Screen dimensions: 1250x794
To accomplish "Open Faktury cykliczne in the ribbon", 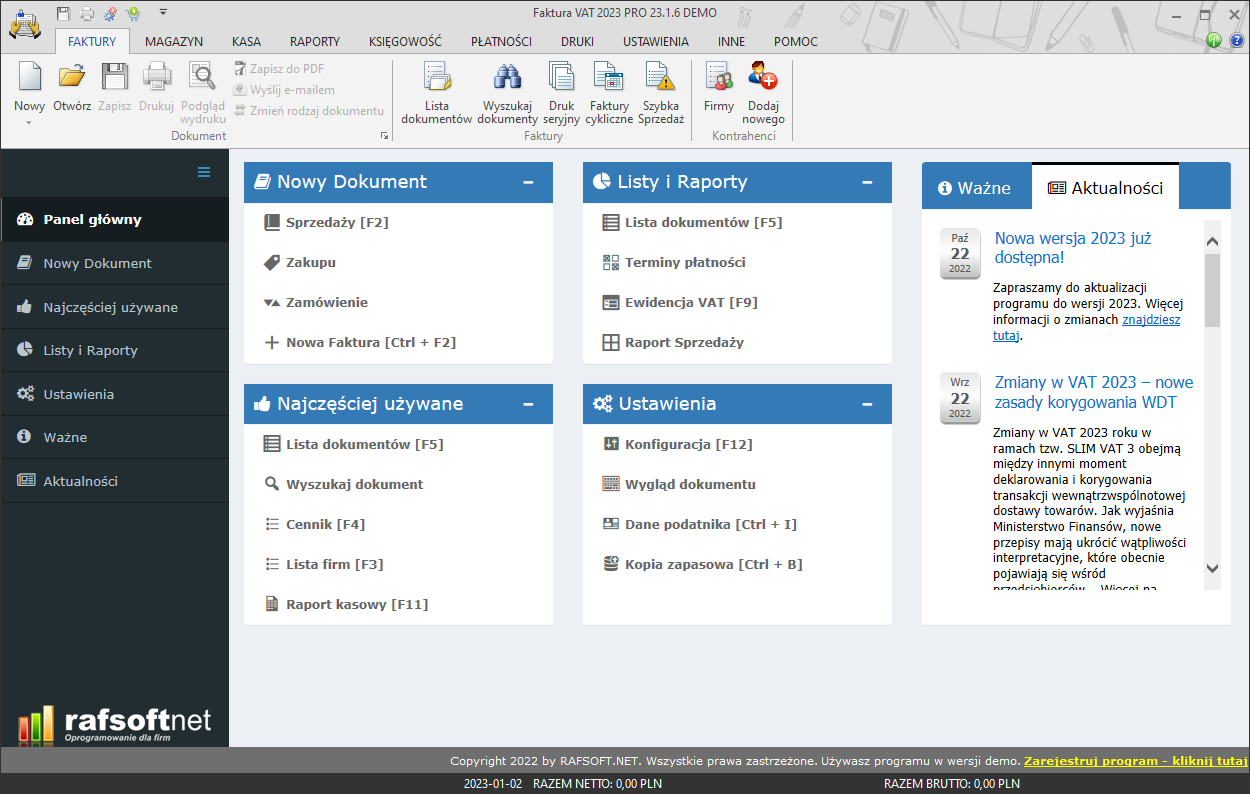I will click(x=609, y=91).
